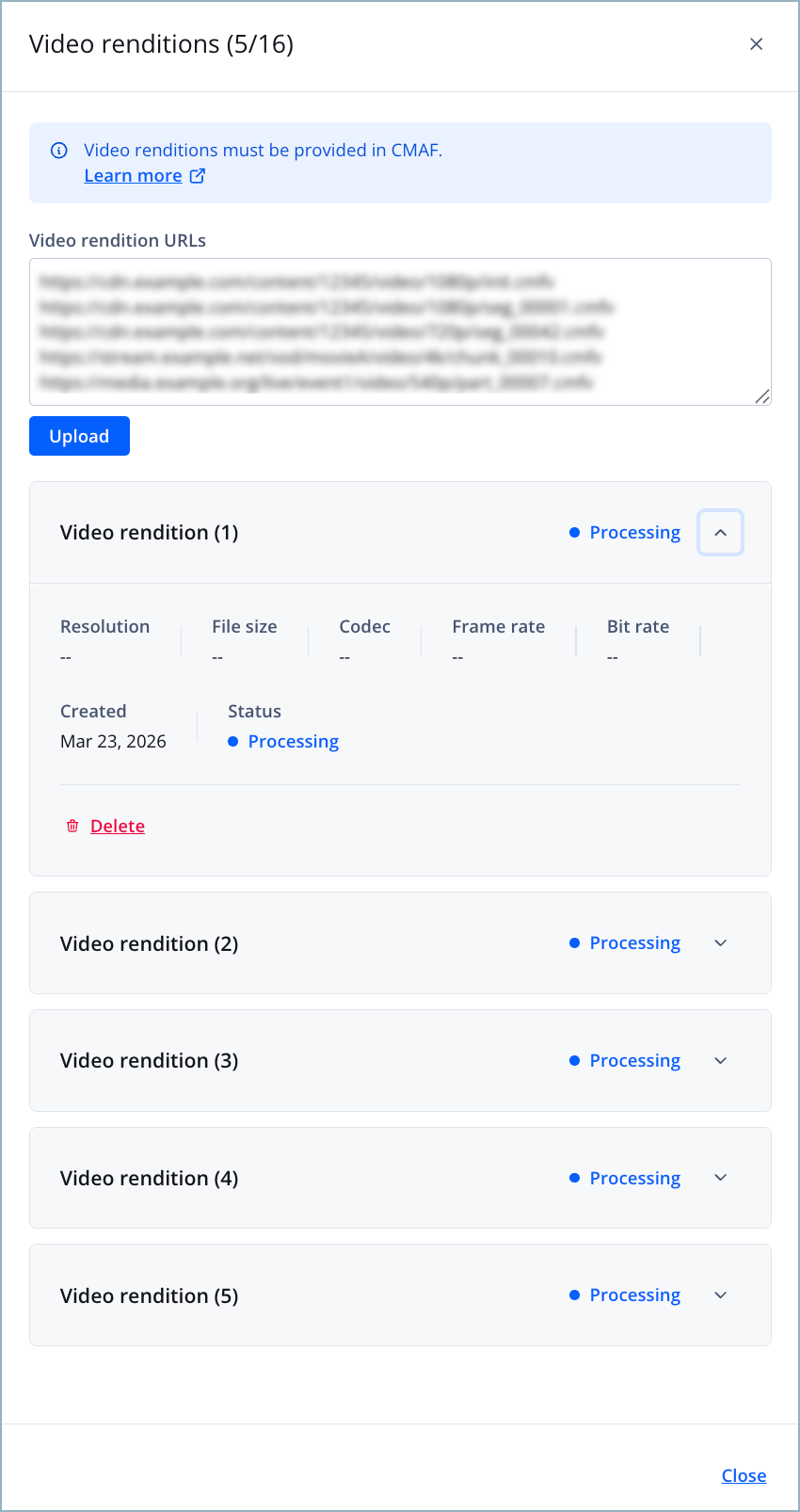Click the Video renditions (5/16) heading
The width and height of the screenshot is (800, 1512).
(x=161, y=44)
